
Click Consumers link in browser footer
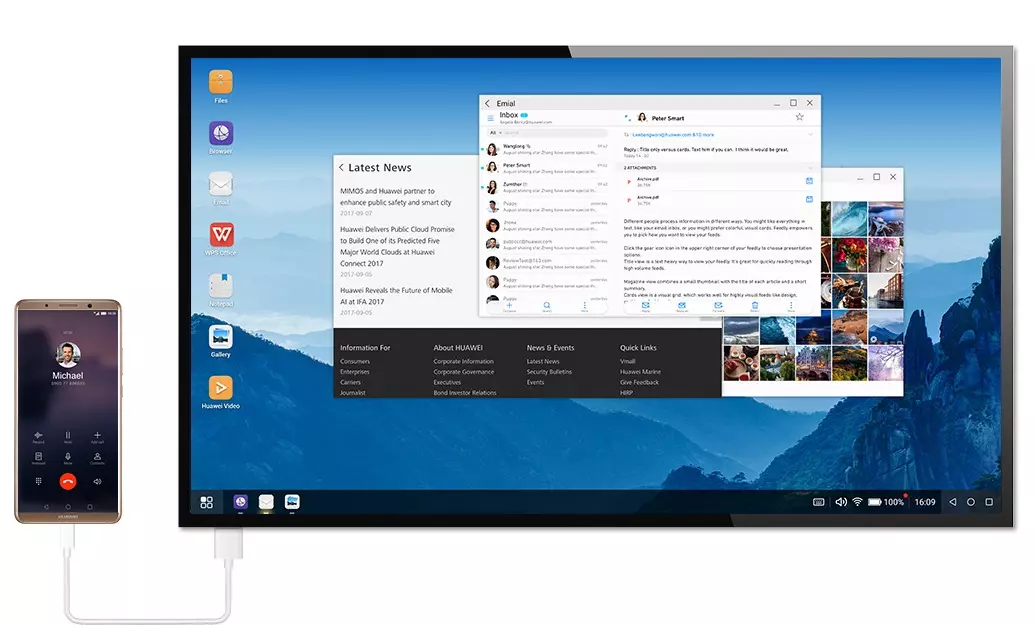[x=354, y=362]
